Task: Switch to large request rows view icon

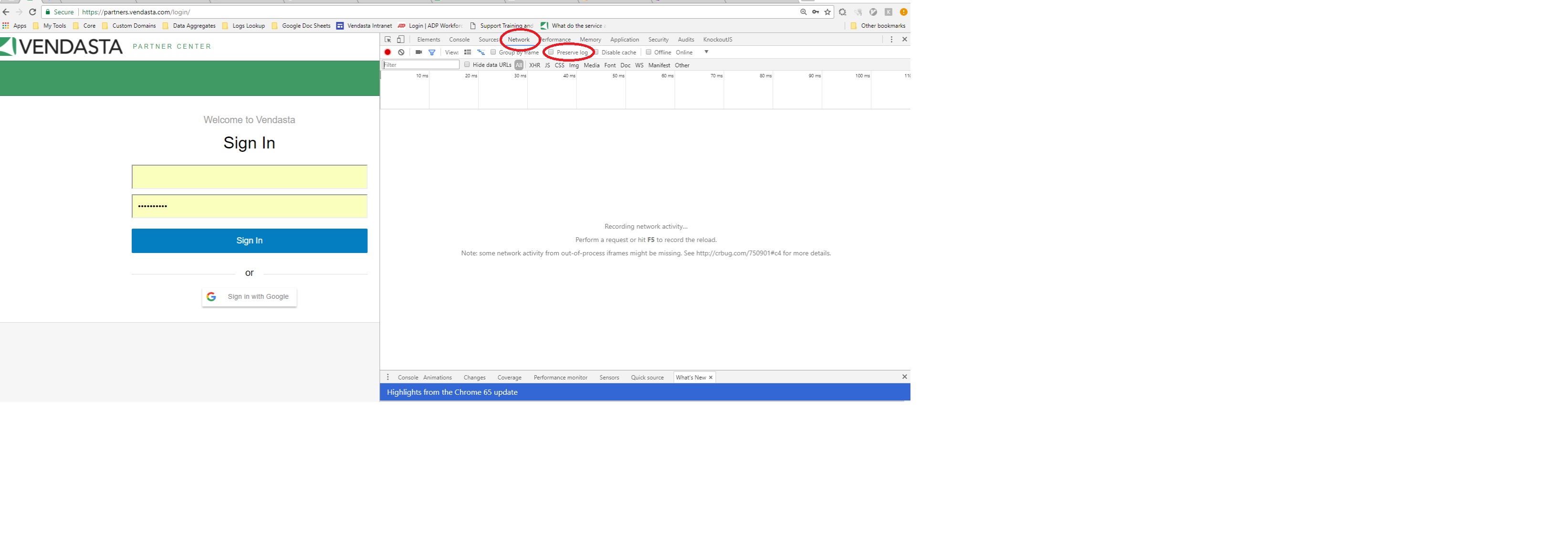Action: pos(468,53)
